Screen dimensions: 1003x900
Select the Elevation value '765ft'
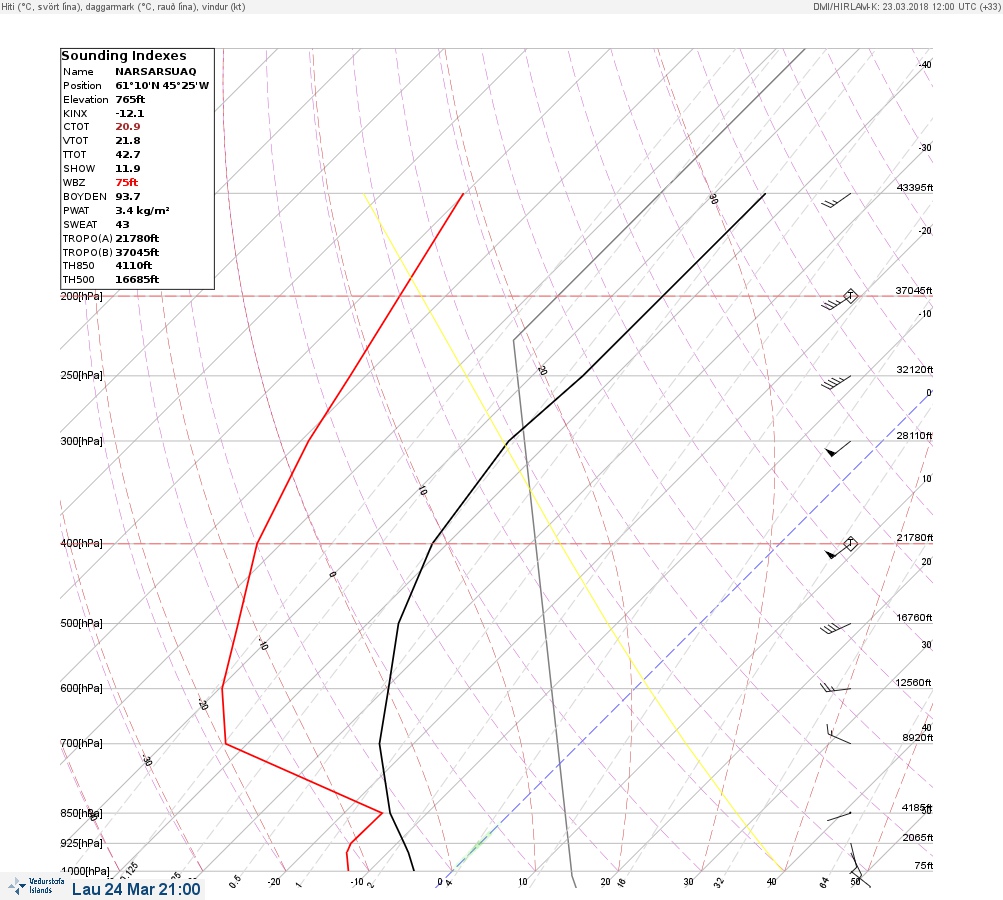click(x=130, y=100)
